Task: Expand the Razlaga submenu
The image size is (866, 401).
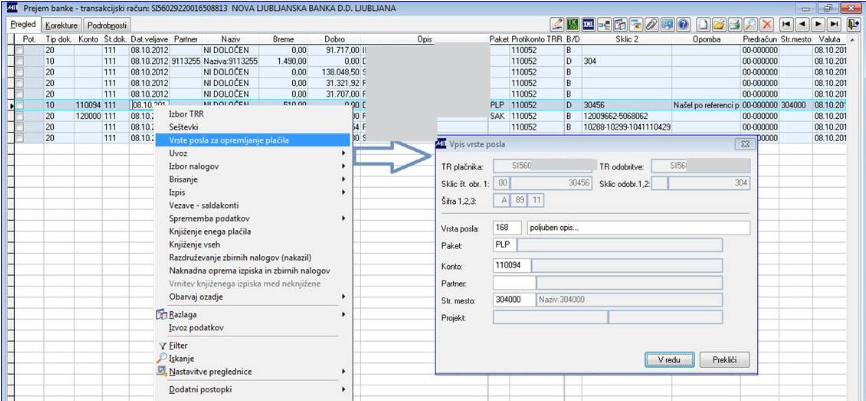Action: pos(252,314)
